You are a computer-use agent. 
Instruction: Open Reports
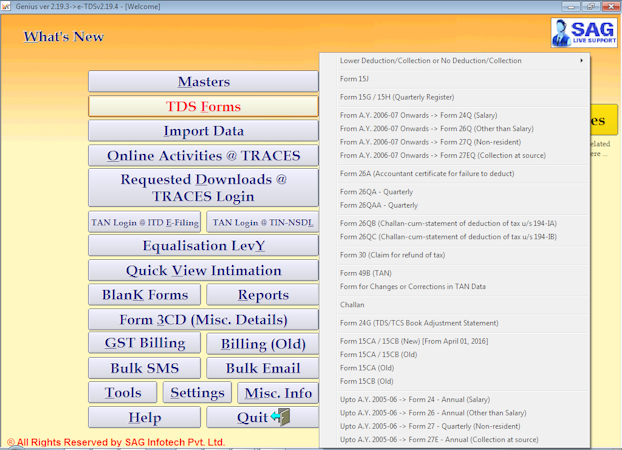263,295
